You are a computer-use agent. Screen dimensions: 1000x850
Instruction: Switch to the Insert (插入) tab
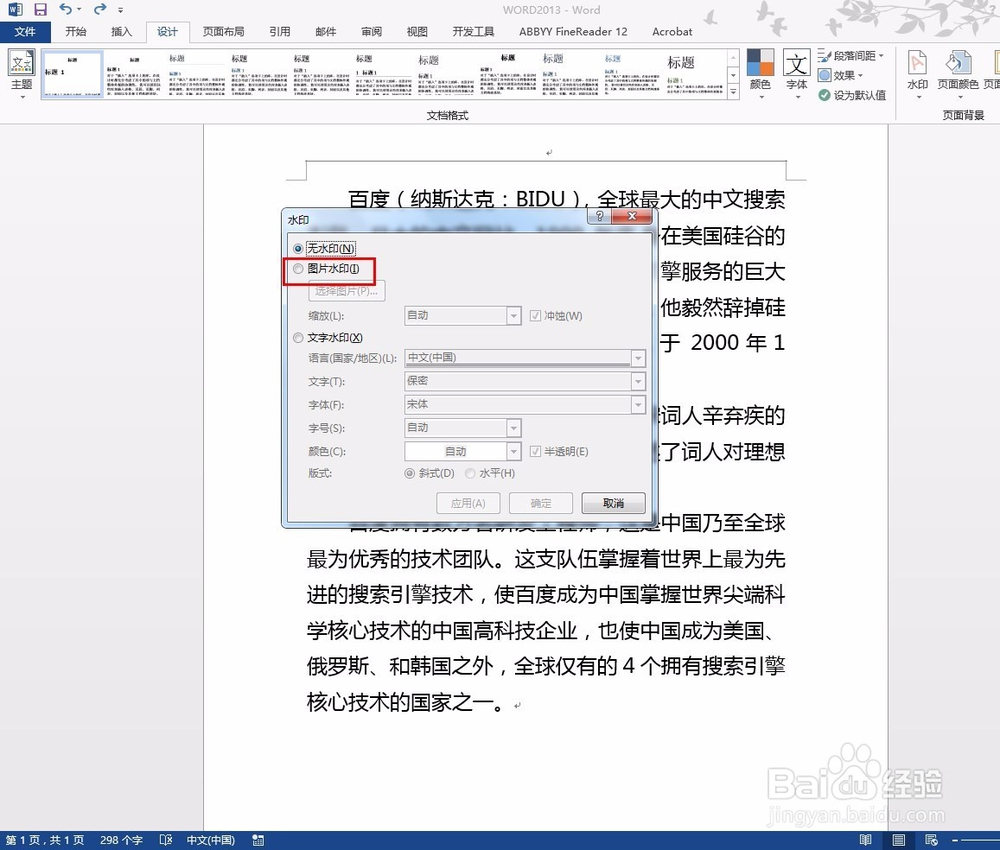[x=121, y=31]
